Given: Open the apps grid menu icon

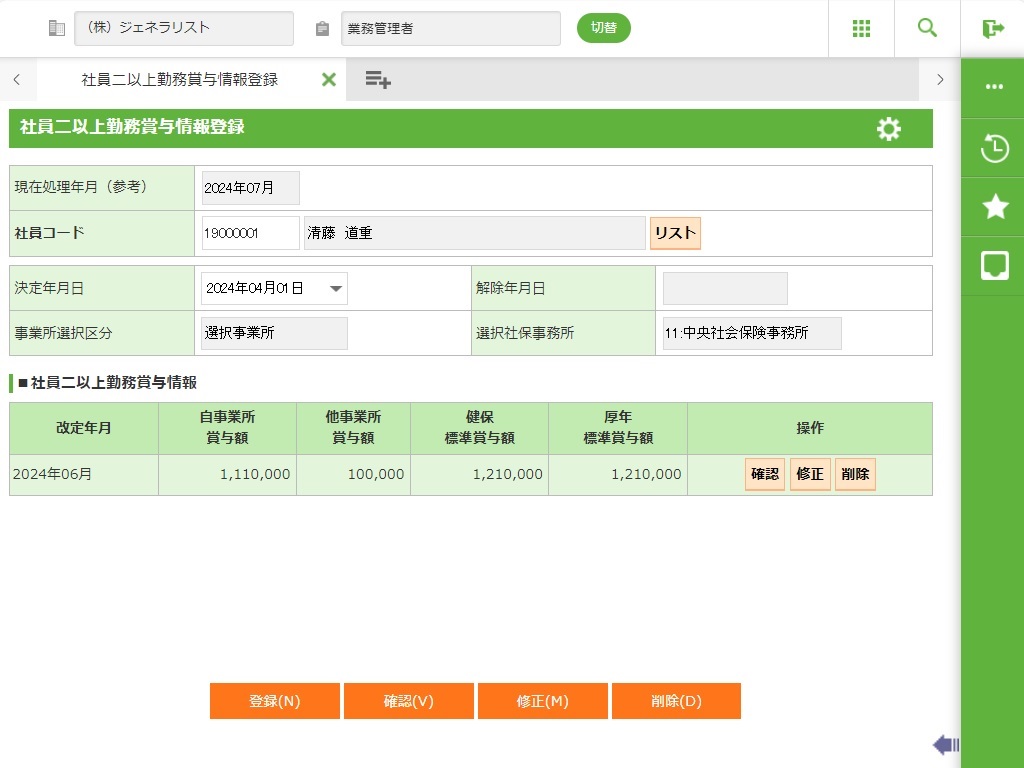Looking at the screenshot, I should pyautogui.click(x=861, y=28).
